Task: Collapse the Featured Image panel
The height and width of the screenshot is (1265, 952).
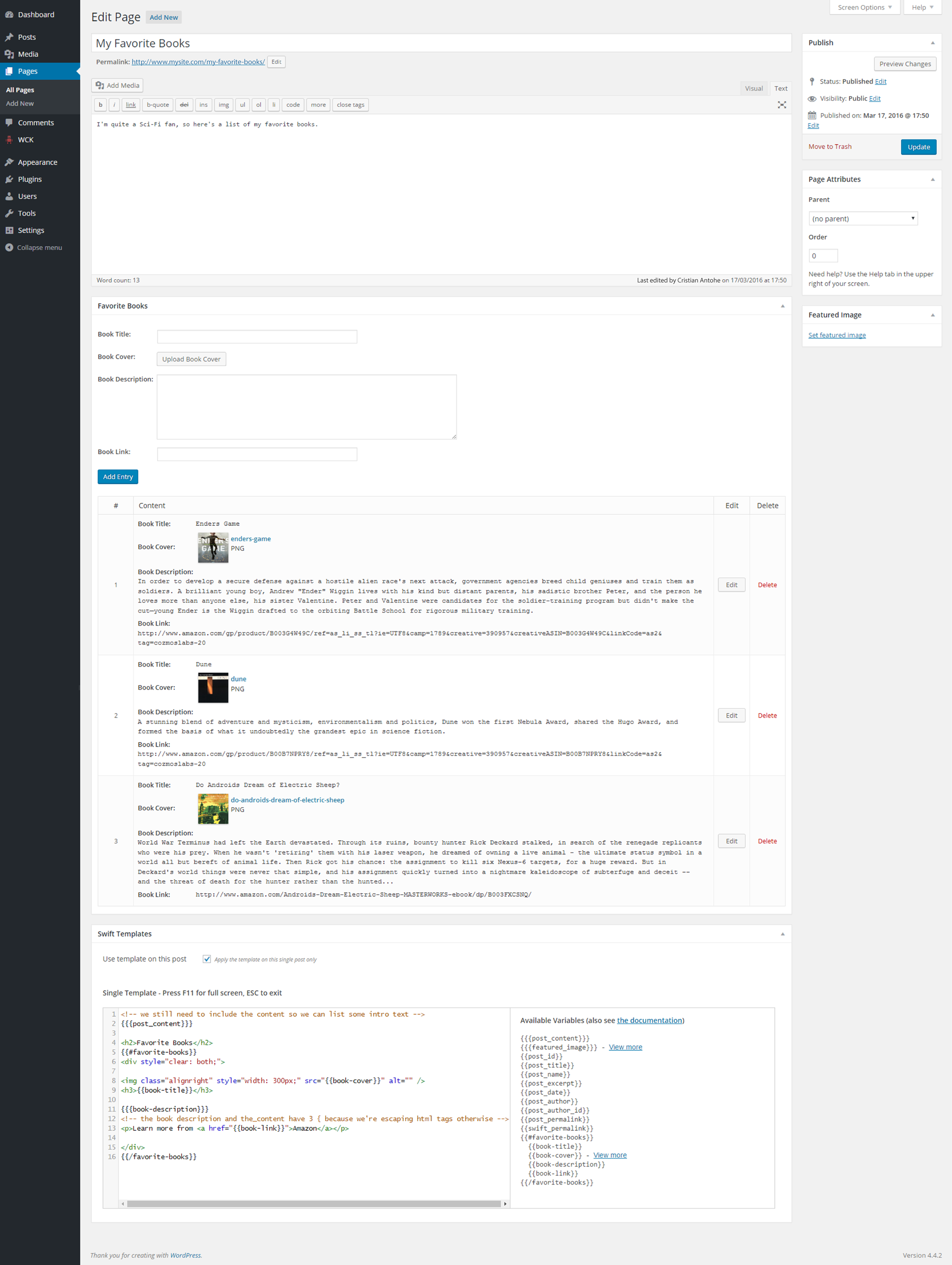Action: coord(932,316)
